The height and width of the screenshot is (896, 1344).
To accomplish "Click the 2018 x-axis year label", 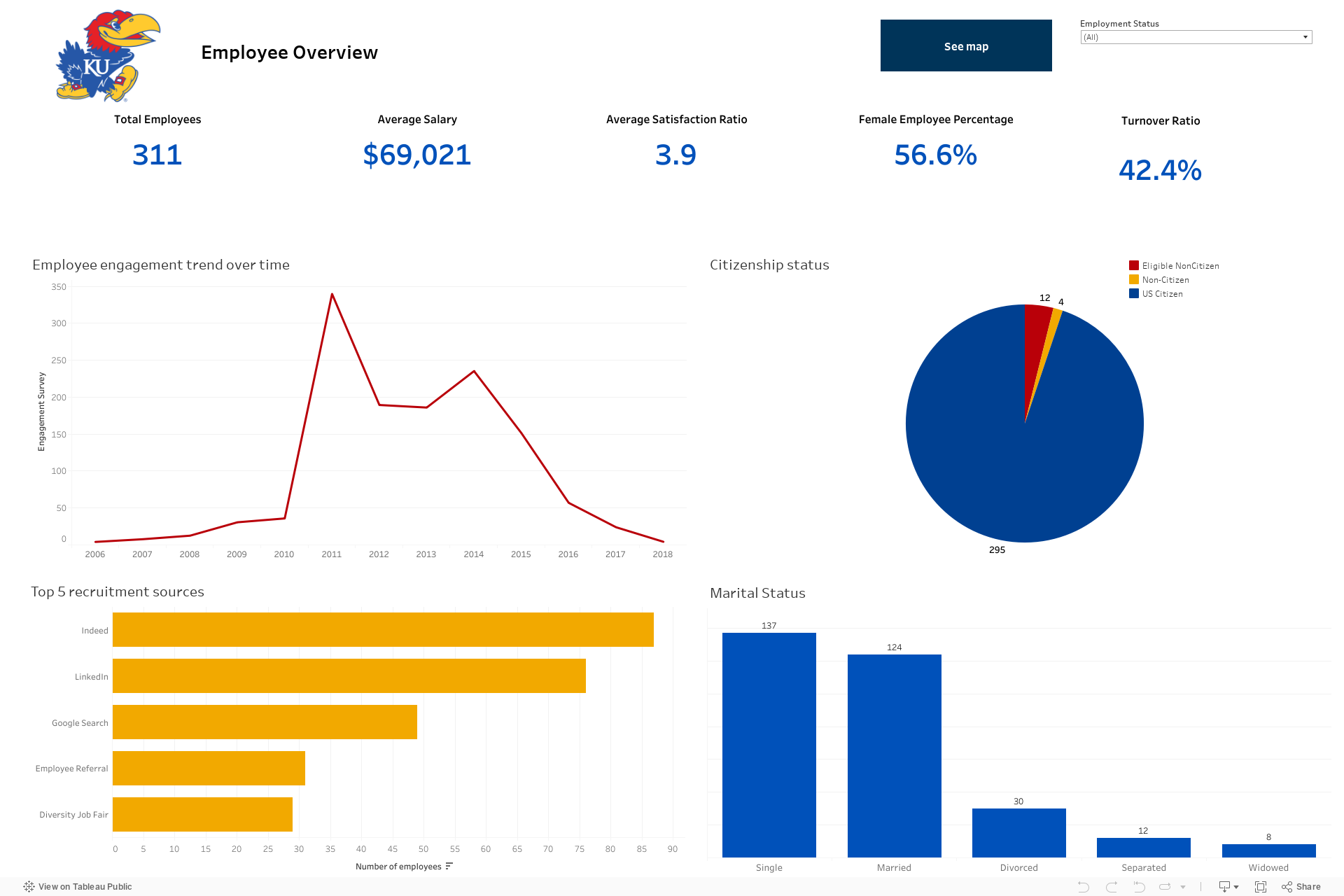I will click(663, 554).
